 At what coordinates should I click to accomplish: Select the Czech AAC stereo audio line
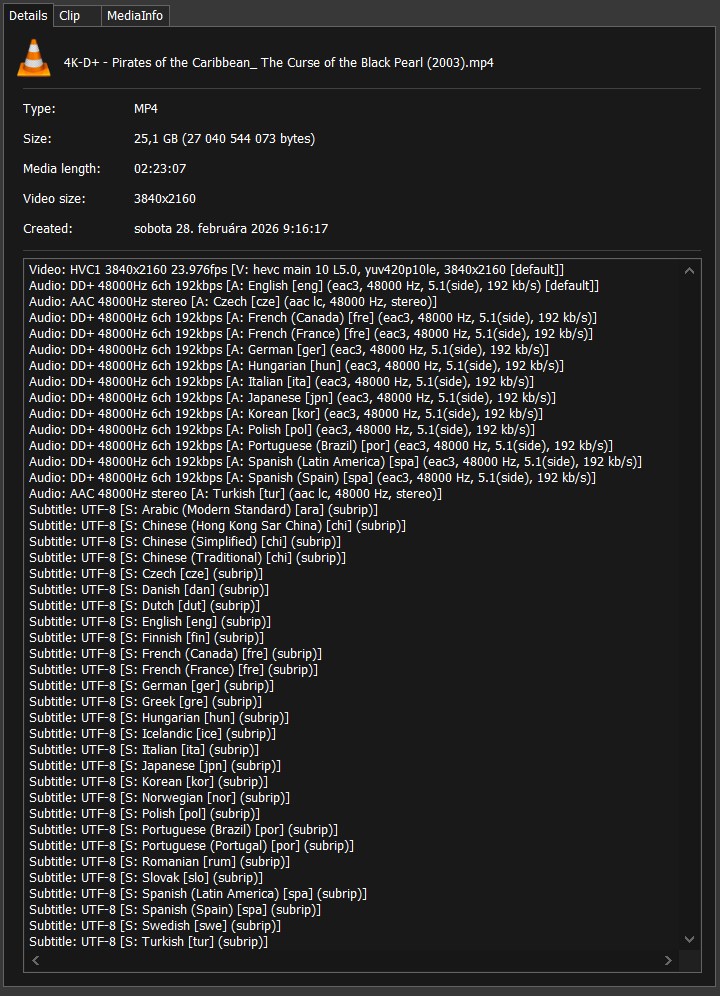(x=233, y=302)
